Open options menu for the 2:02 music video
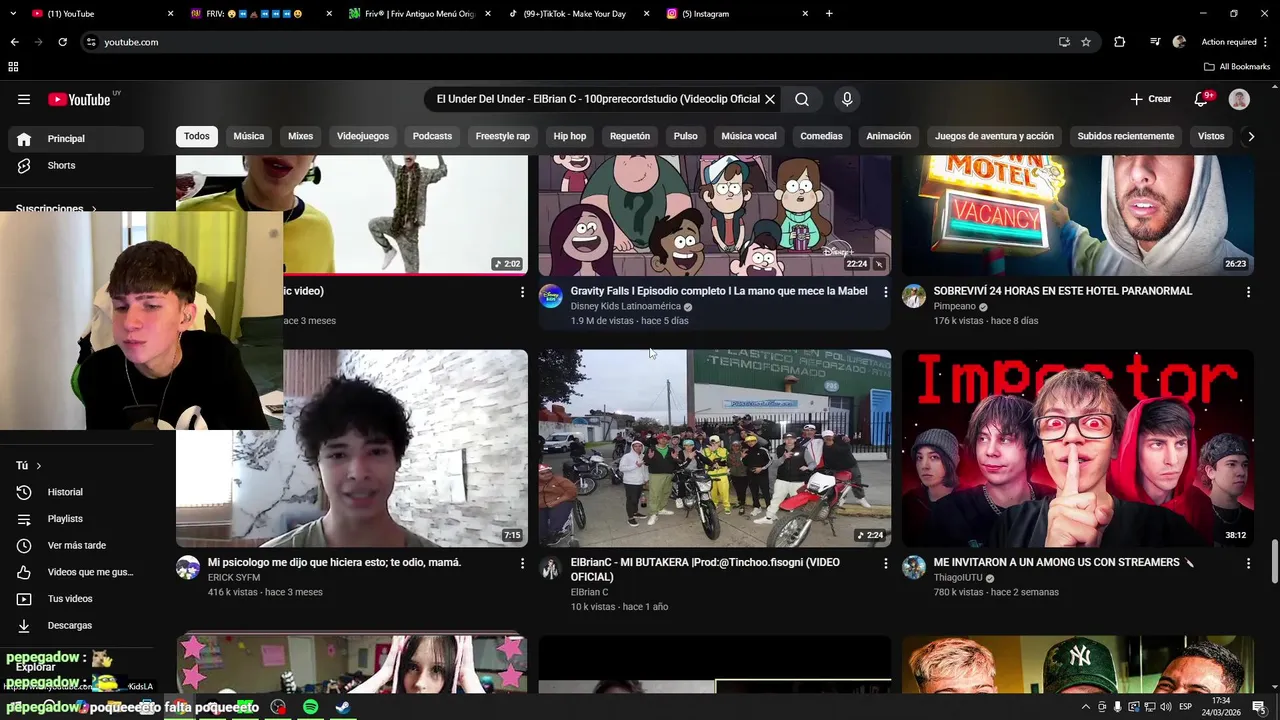 [x=522, y=292]
